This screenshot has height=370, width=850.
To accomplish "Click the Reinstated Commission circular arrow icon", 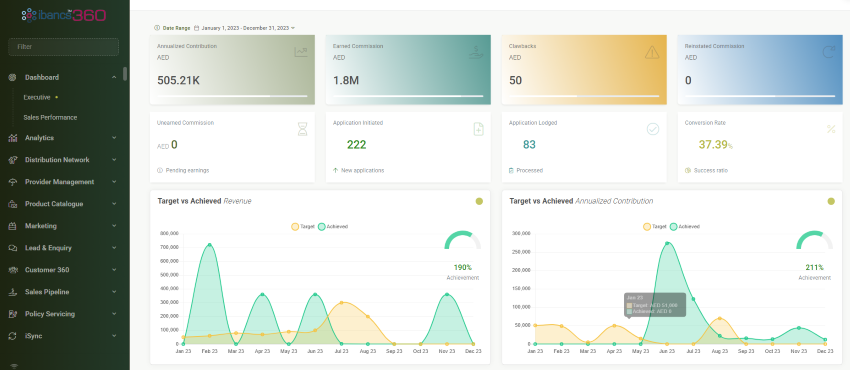I will tap(828, 52).
